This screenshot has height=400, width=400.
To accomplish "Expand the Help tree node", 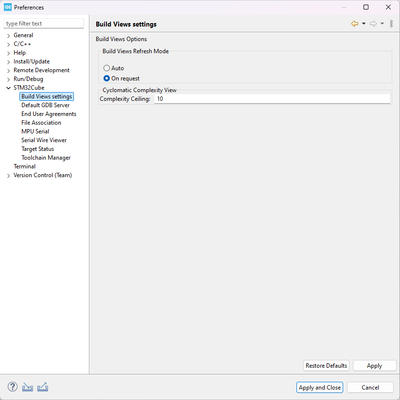I will (x=8, y=53).
